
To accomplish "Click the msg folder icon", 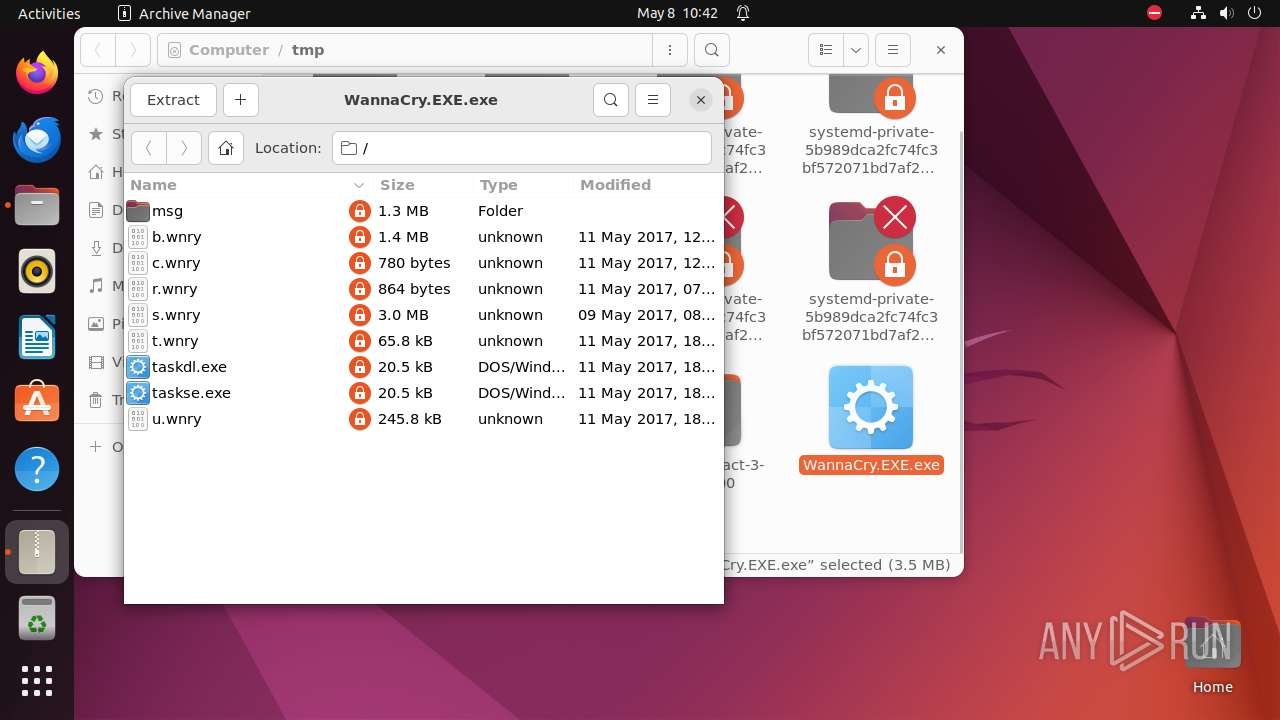I will pyautogui.click(x=138, y=211).
